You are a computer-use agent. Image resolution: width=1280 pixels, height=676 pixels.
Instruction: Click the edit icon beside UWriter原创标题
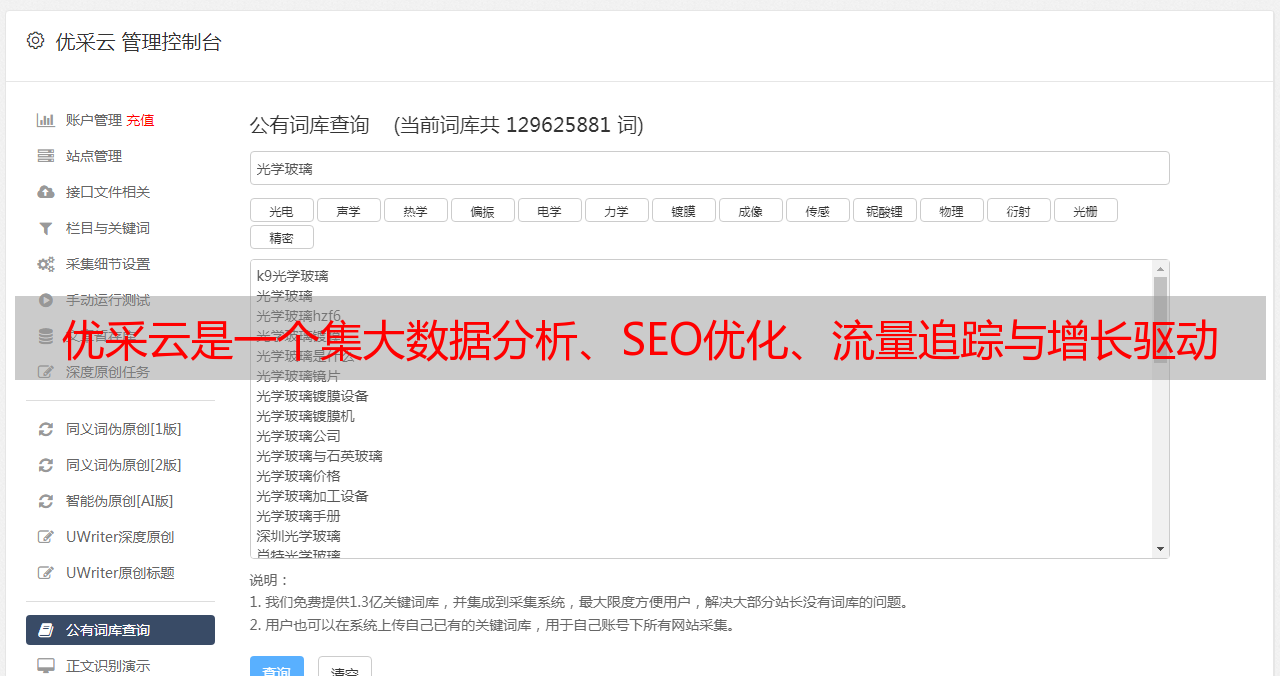(45, 573)
